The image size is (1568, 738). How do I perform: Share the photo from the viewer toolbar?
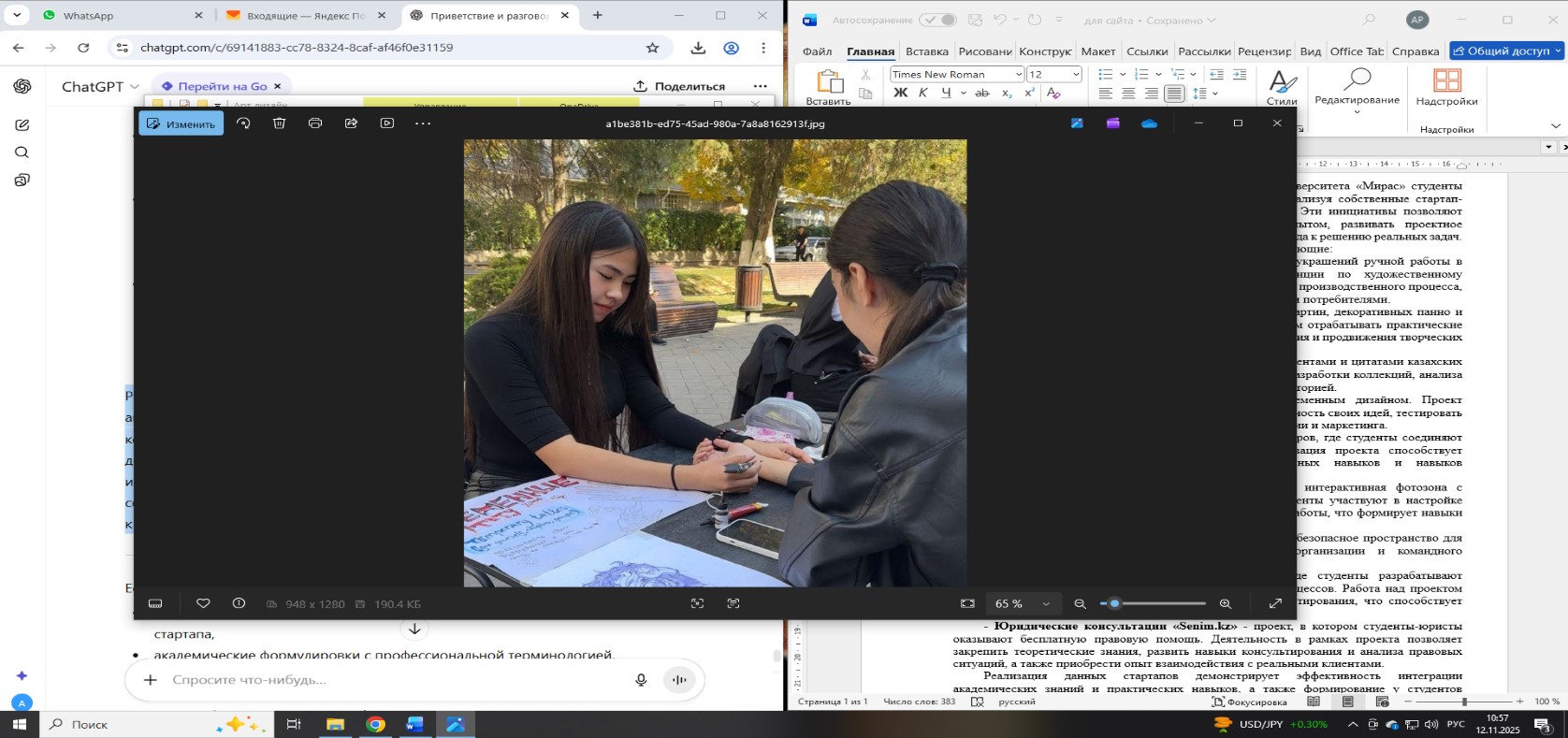click(351, 123)
